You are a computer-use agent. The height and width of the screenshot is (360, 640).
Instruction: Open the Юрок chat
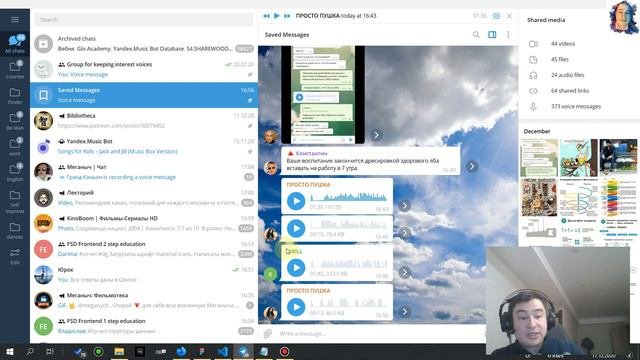144,275
